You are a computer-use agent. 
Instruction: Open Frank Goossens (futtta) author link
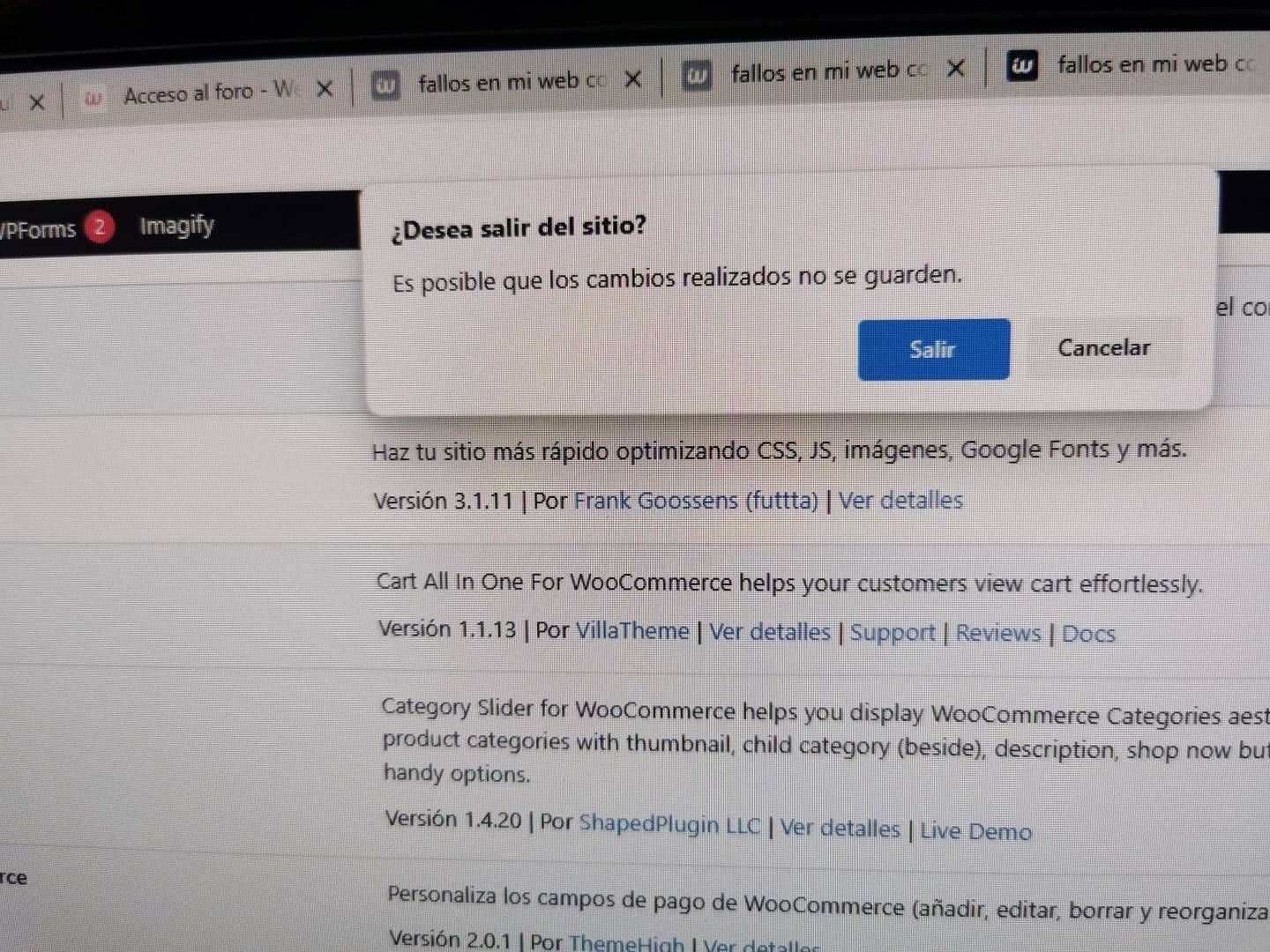point(696,501)
